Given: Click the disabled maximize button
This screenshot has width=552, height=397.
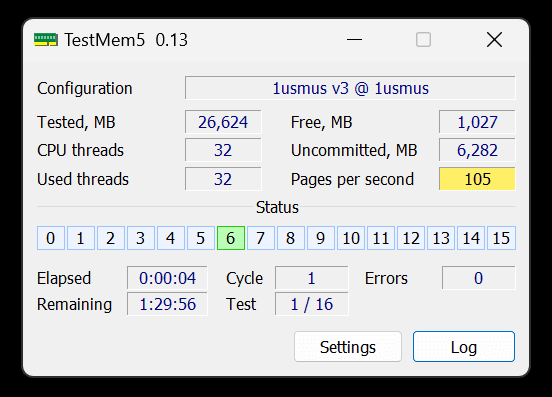Looking at the screenshot, I should (423, 39).
